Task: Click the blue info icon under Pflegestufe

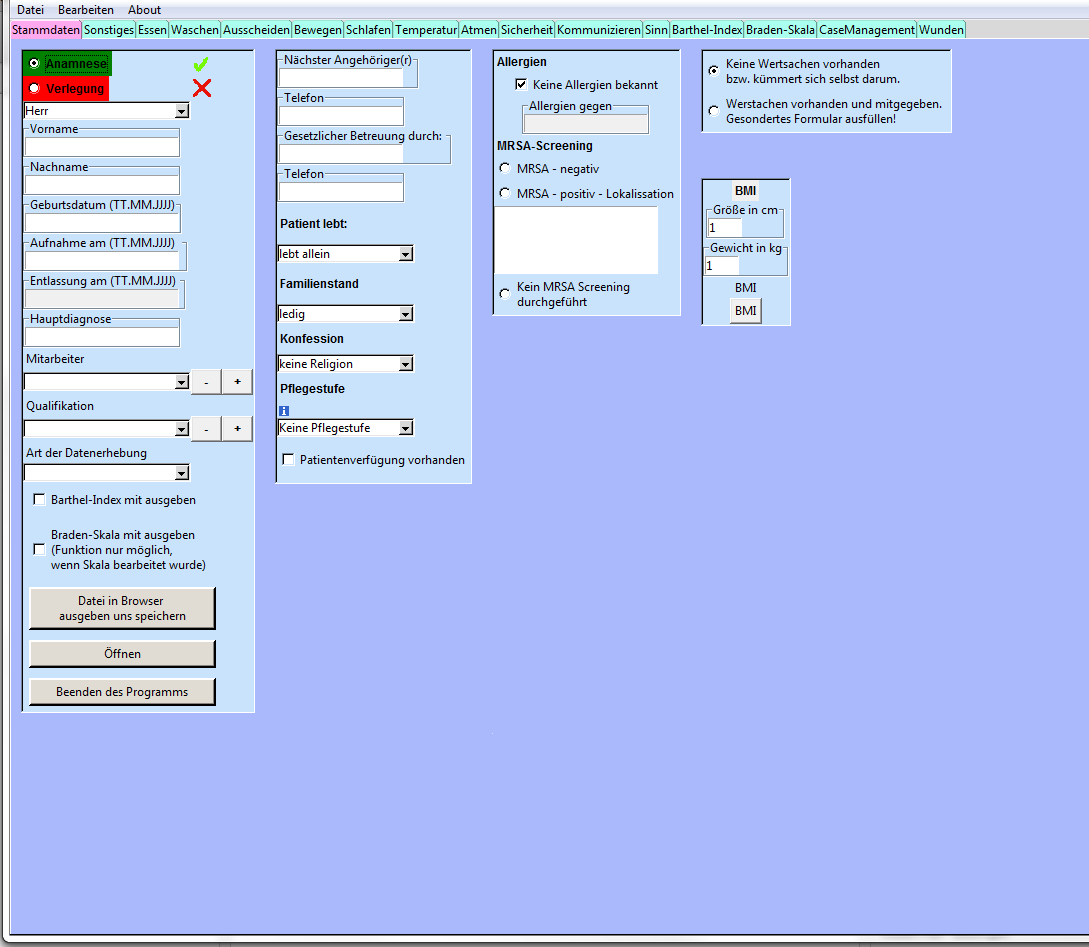Action: [284, 411]
